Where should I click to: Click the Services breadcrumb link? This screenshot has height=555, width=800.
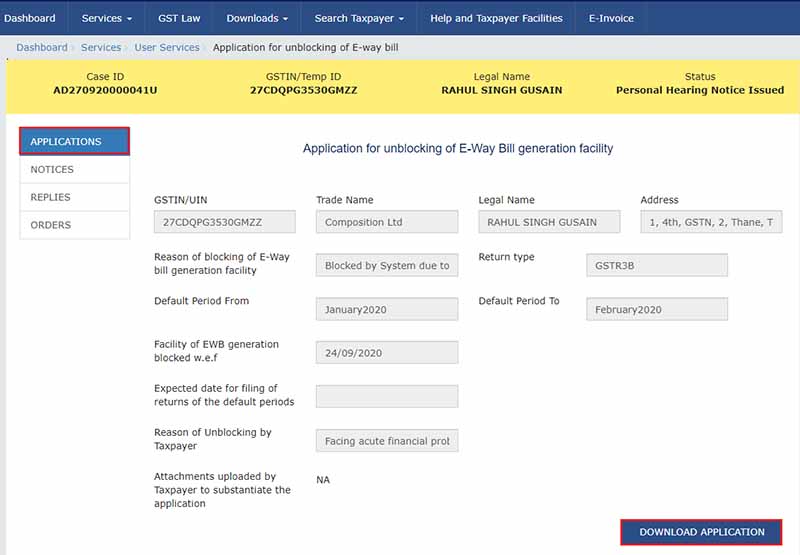[101, 47]
